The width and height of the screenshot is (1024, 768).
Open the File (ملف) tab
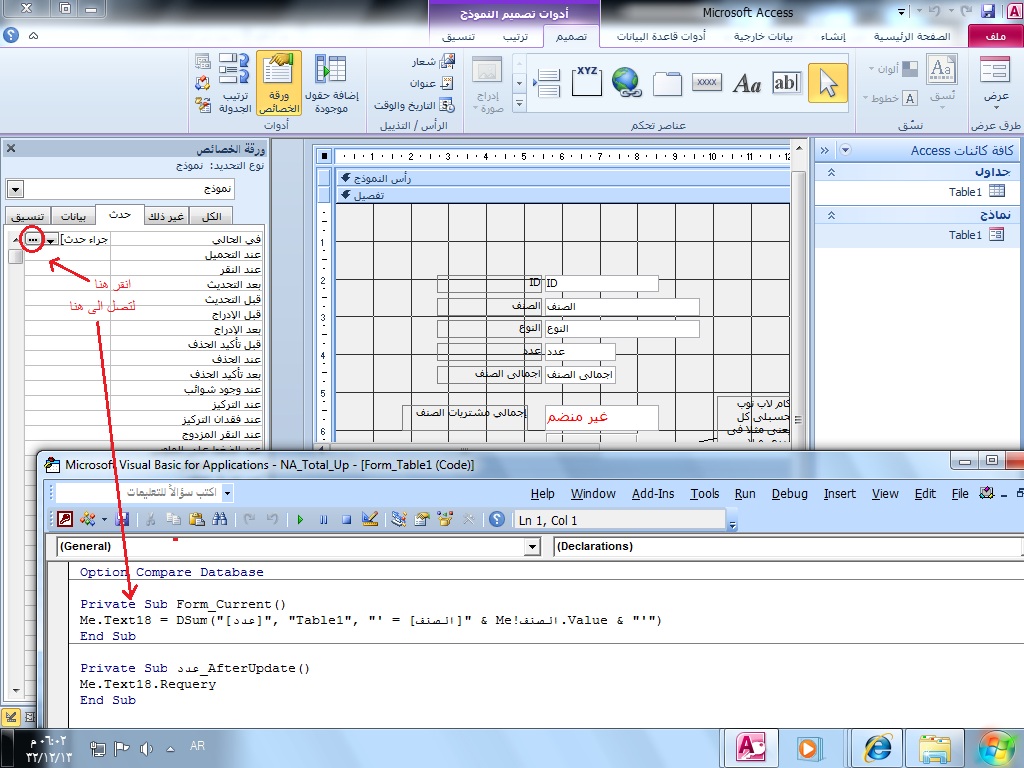point(995,37)
